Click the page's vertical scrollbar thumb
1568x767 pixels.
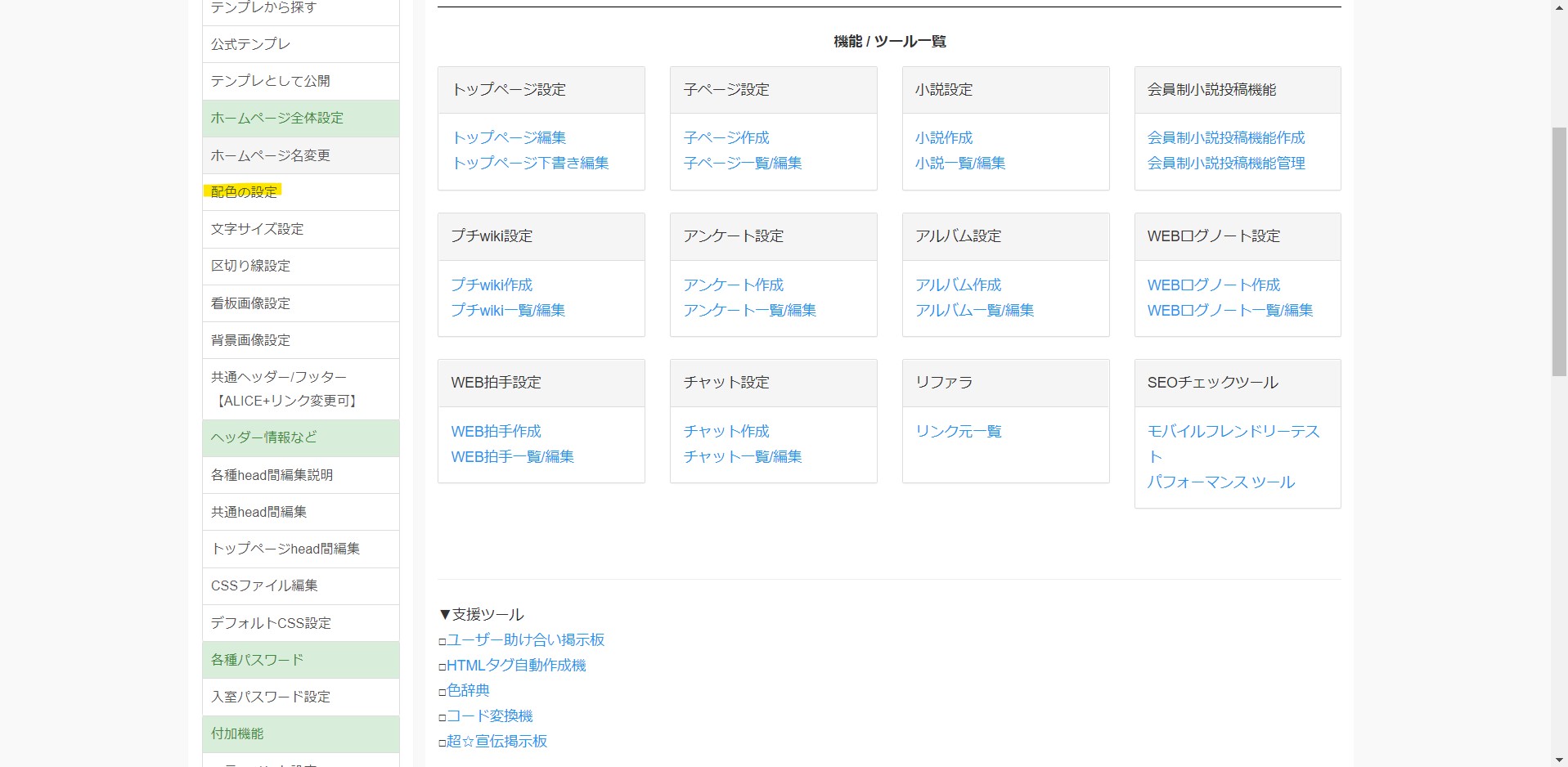pos(1559,251)
